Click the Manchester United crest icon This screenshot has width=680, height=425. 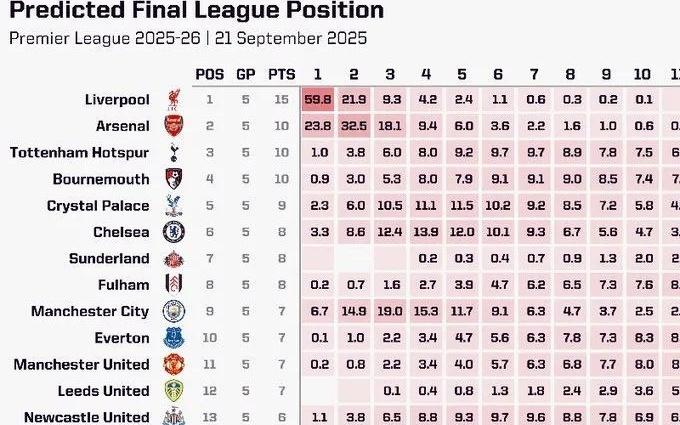tap(174, 364)
